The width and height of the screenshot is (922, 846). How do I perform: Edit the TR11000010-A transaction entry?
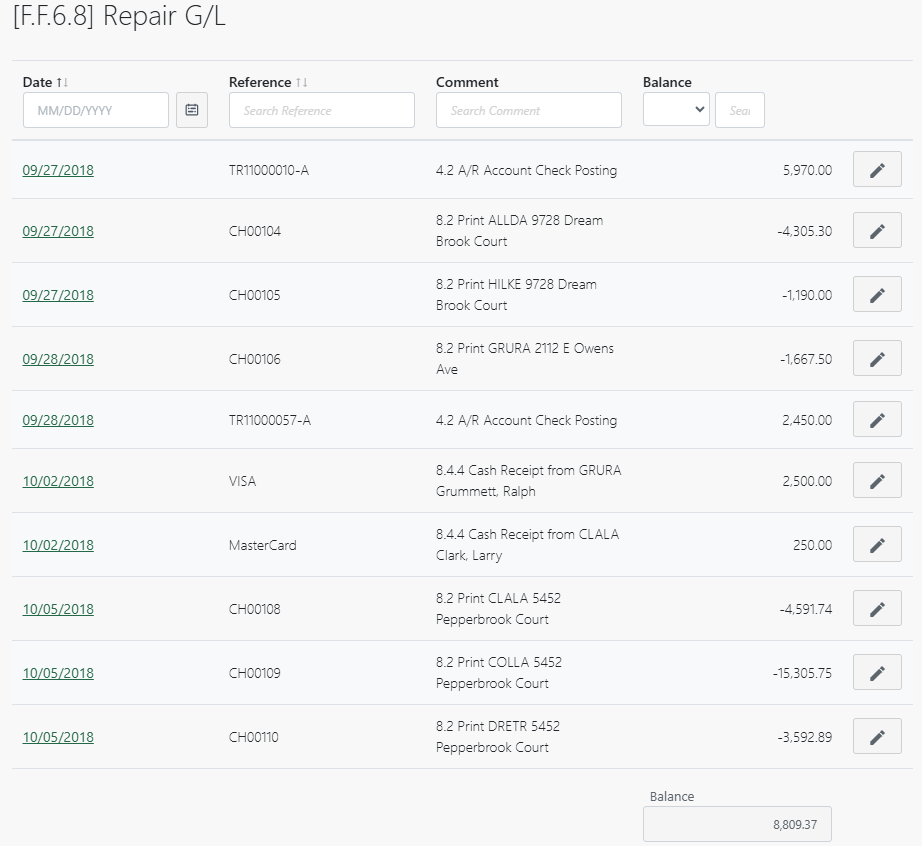coord(876,169)
